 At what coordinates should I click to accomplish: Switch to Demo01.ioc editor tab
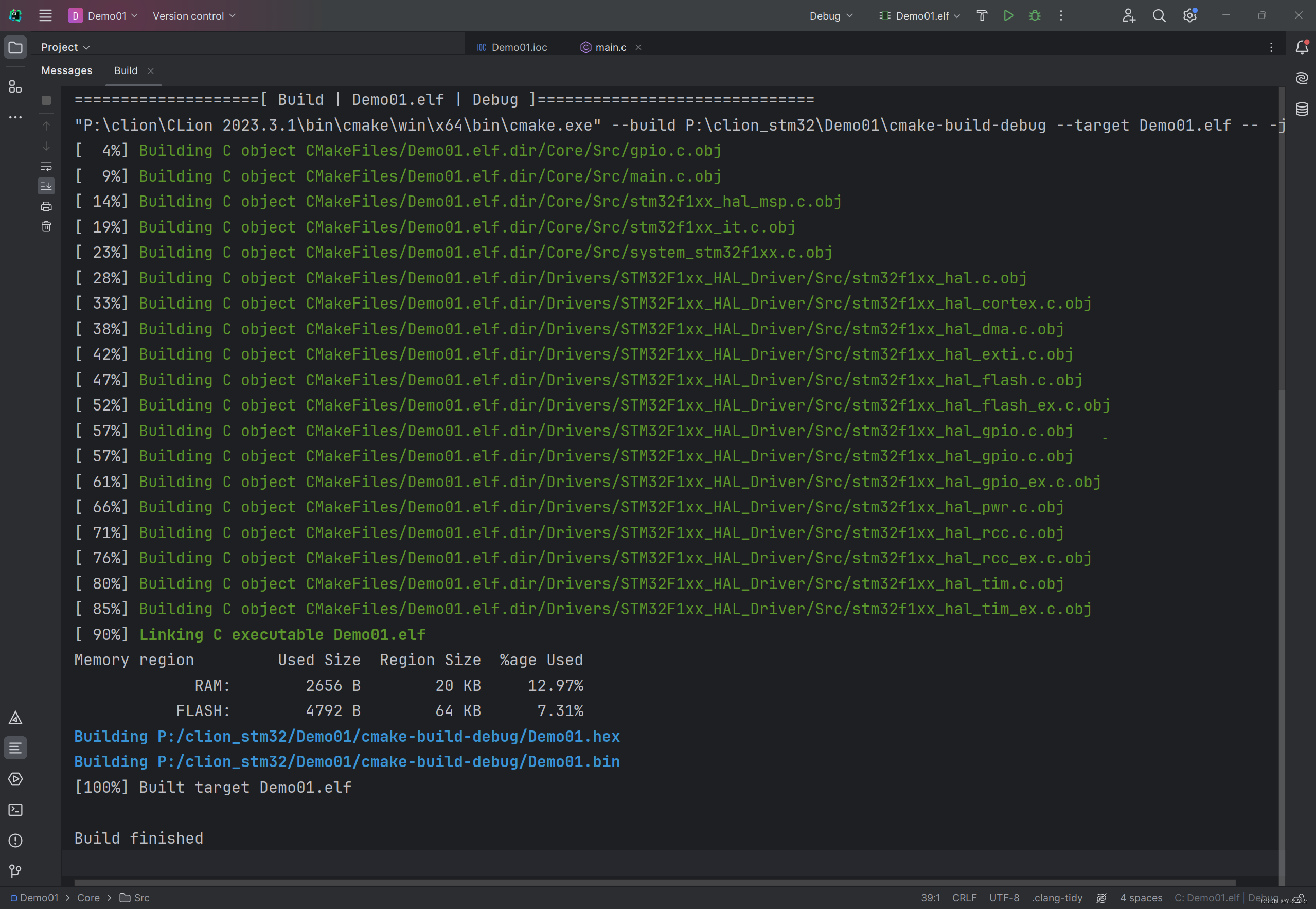[x=512, y=47]
